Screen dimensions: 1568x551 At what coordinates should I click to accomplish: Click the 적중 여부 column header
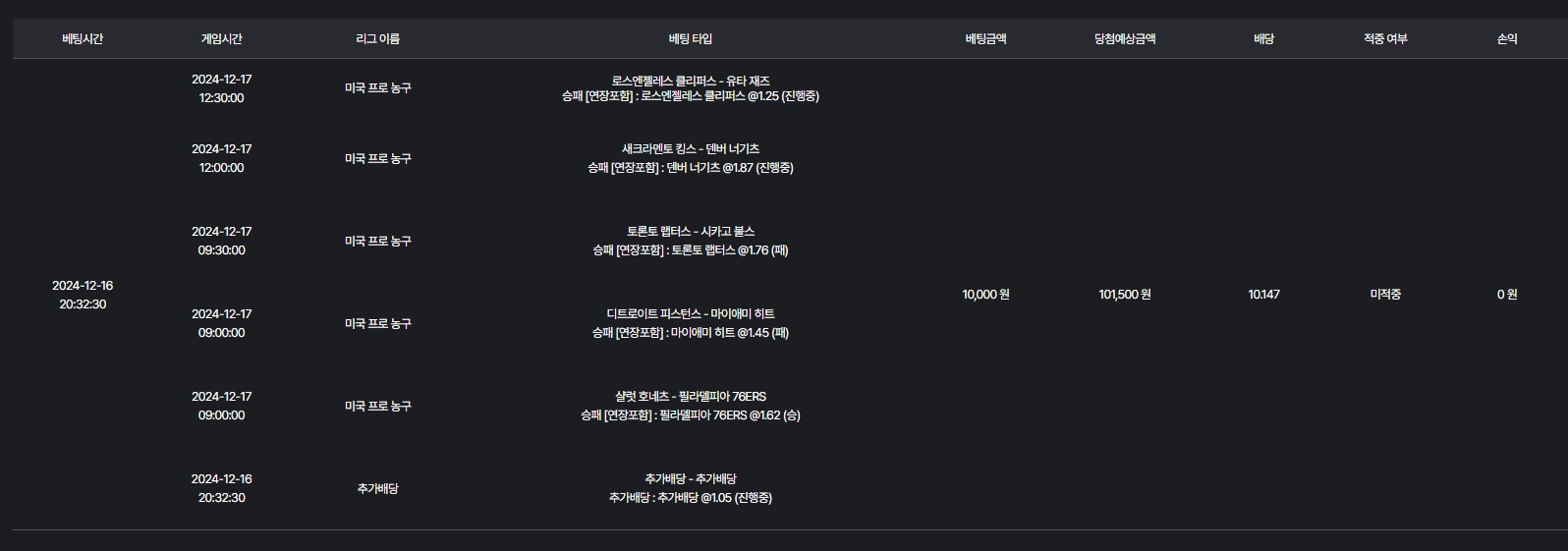tap(1385, 39)
